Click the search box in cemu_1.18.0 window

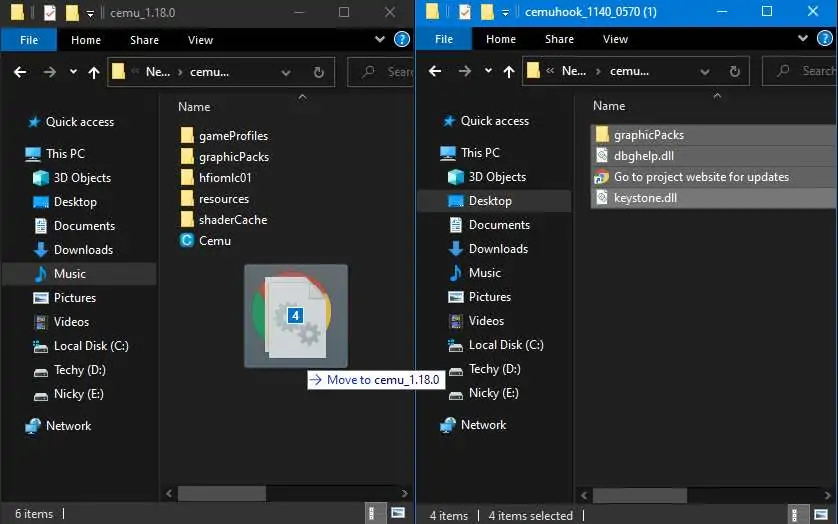coord(381,72)
